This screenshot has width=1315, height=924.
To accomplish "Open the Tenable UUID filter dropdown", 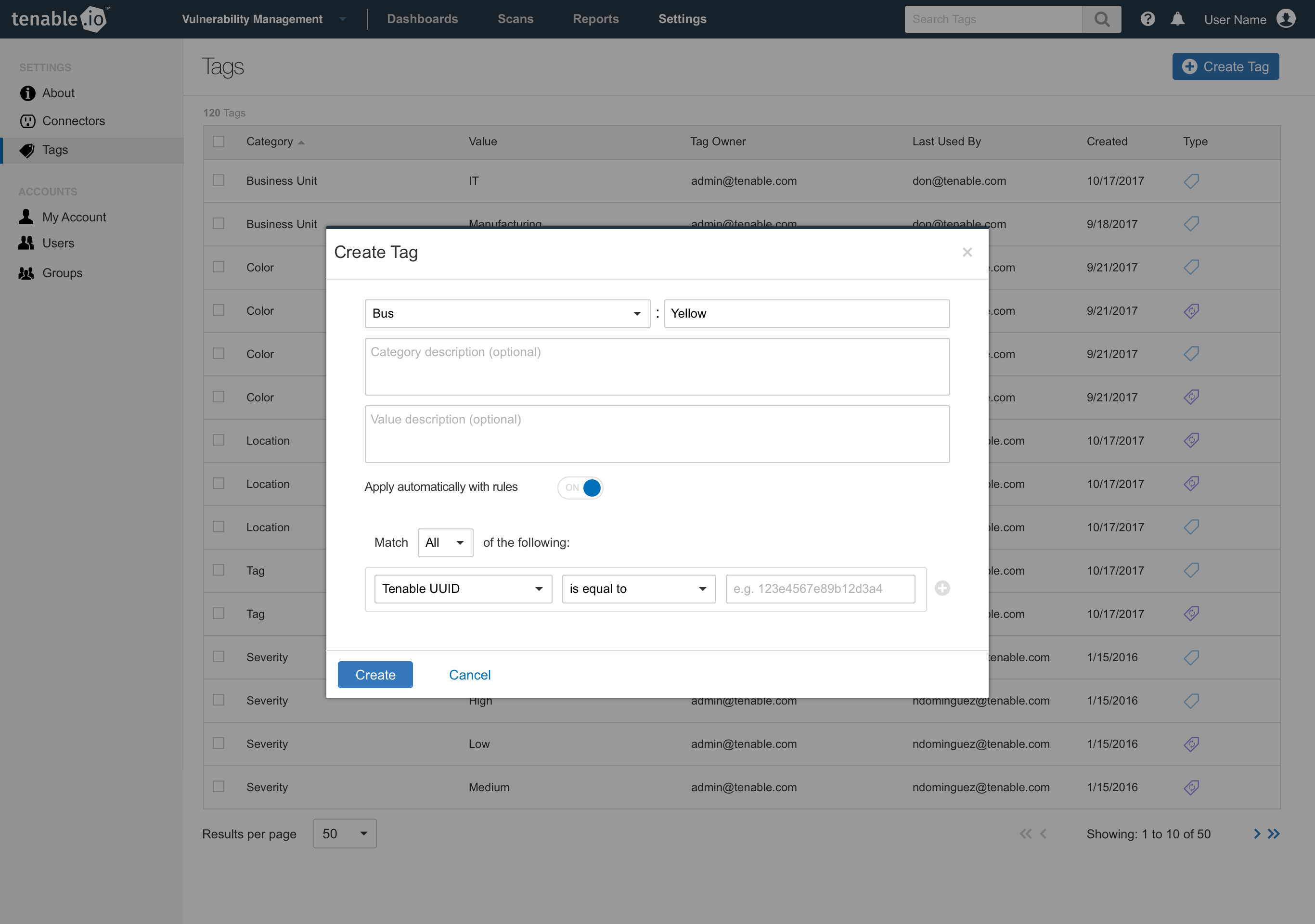I will click(463, 589).
